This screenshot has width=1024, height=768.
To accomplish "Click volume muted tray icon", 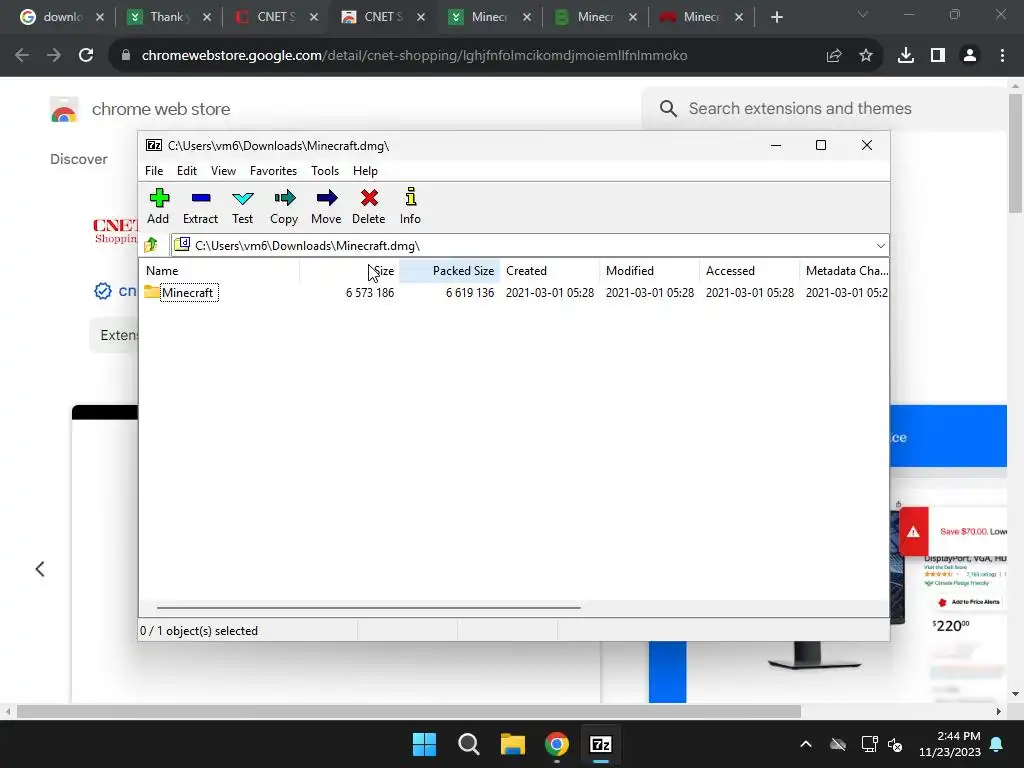I will pos(895,744).
